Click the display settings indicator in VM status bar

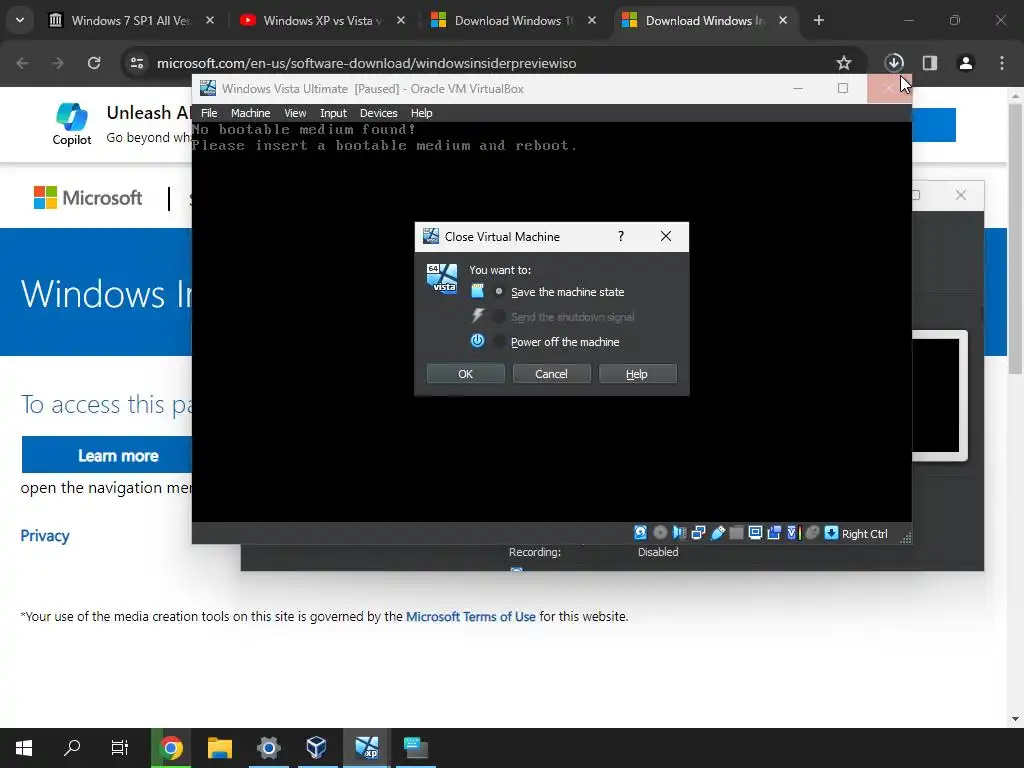[x=755, y=533]
